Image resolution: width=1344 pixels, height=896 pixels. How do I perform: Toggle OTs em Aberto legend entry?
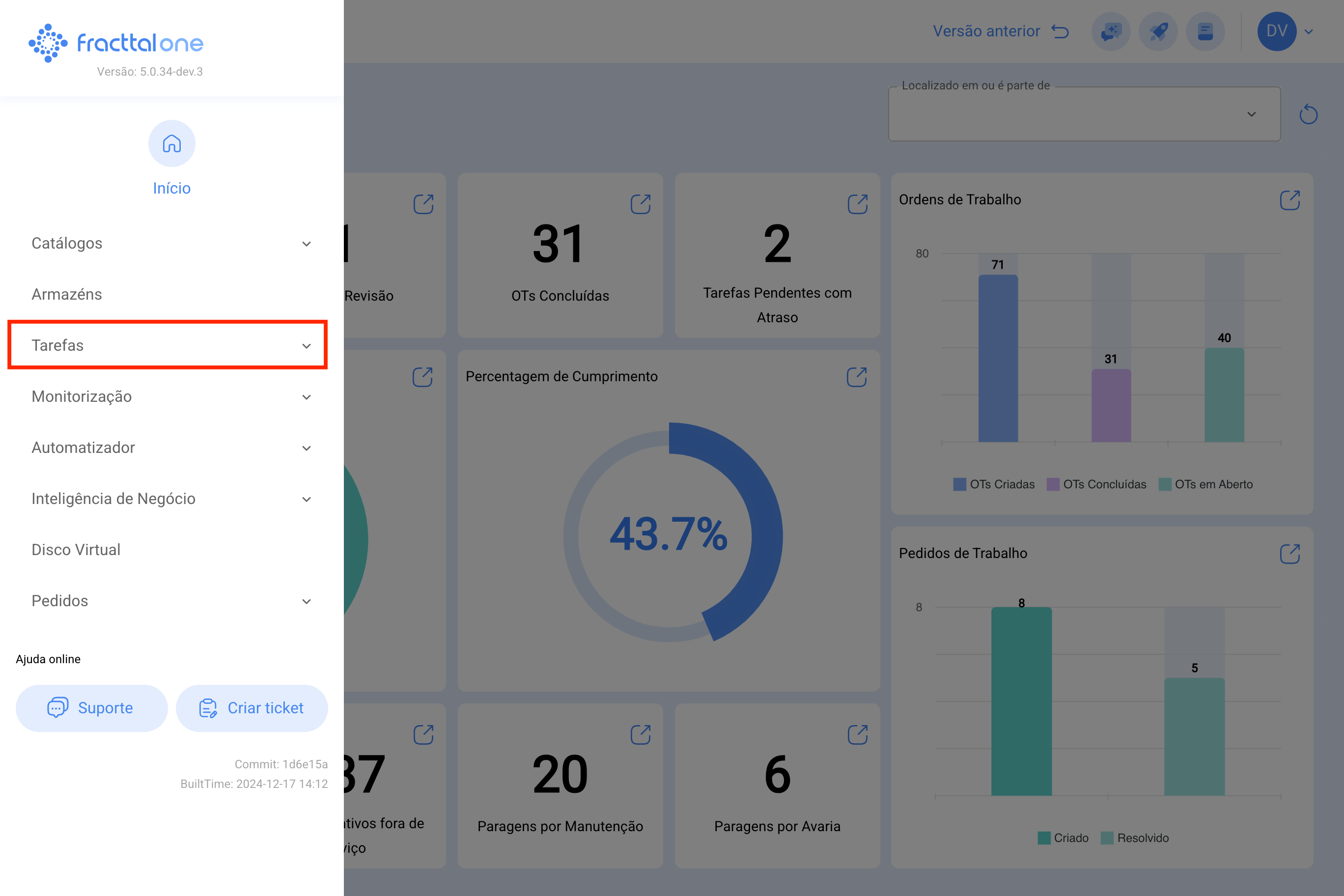point(1205,484)
